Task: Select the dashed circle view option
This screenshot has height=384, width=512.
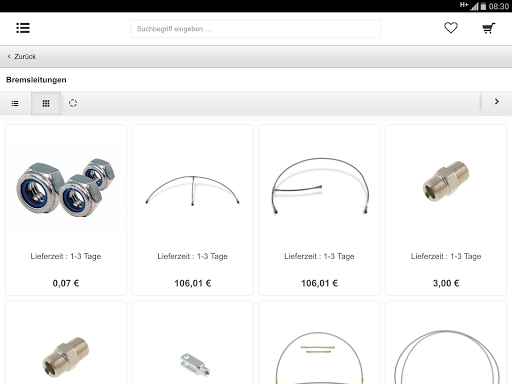Action: (73, 103)
